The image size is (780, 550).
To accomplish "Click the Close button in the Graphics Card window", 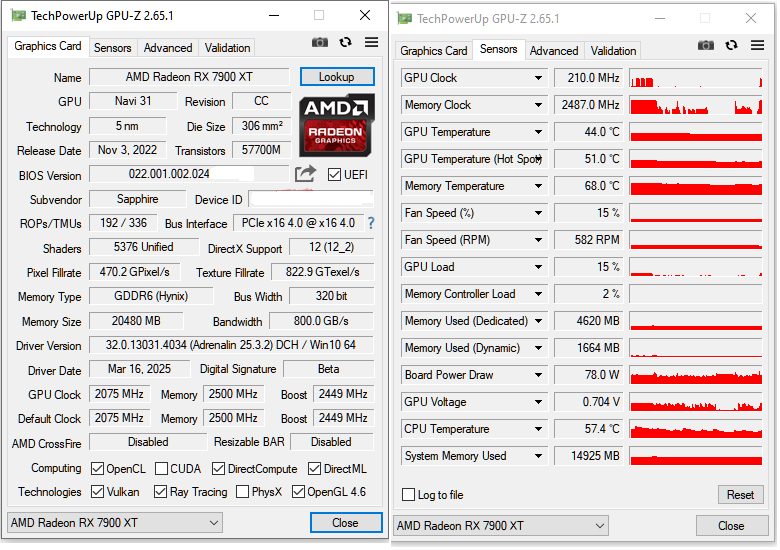I will tap(346, 523).
